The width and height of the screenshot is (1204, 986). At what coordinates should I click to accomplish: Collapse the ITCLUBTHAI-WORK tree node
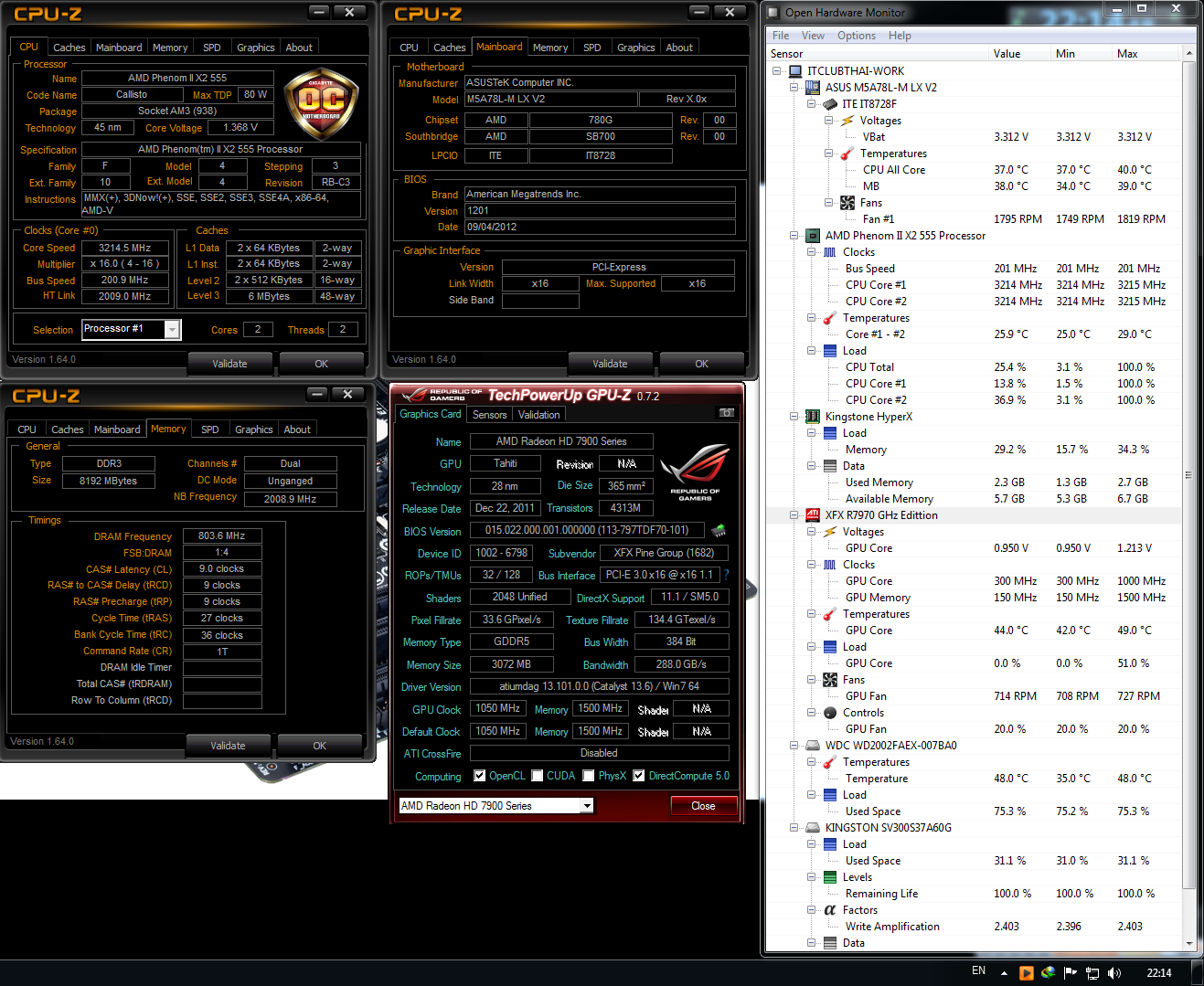pyautogui.click(x=777, y=71)
